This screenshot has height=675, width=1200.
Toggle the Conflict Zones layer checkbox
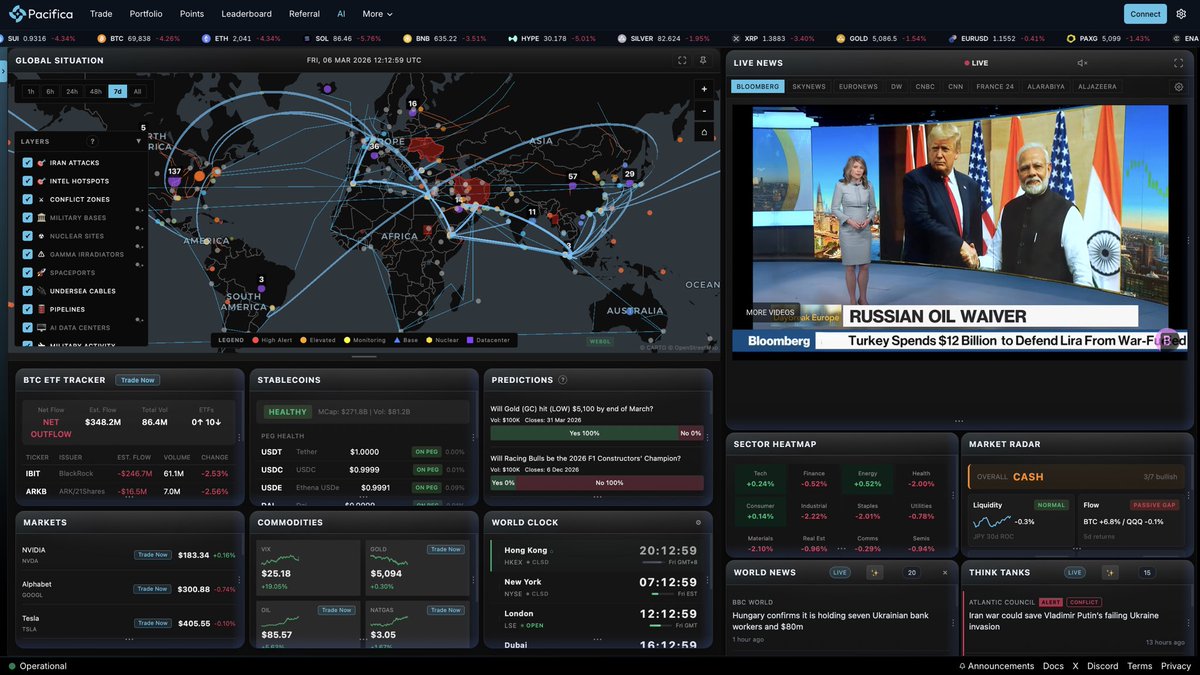click(27, 199)
